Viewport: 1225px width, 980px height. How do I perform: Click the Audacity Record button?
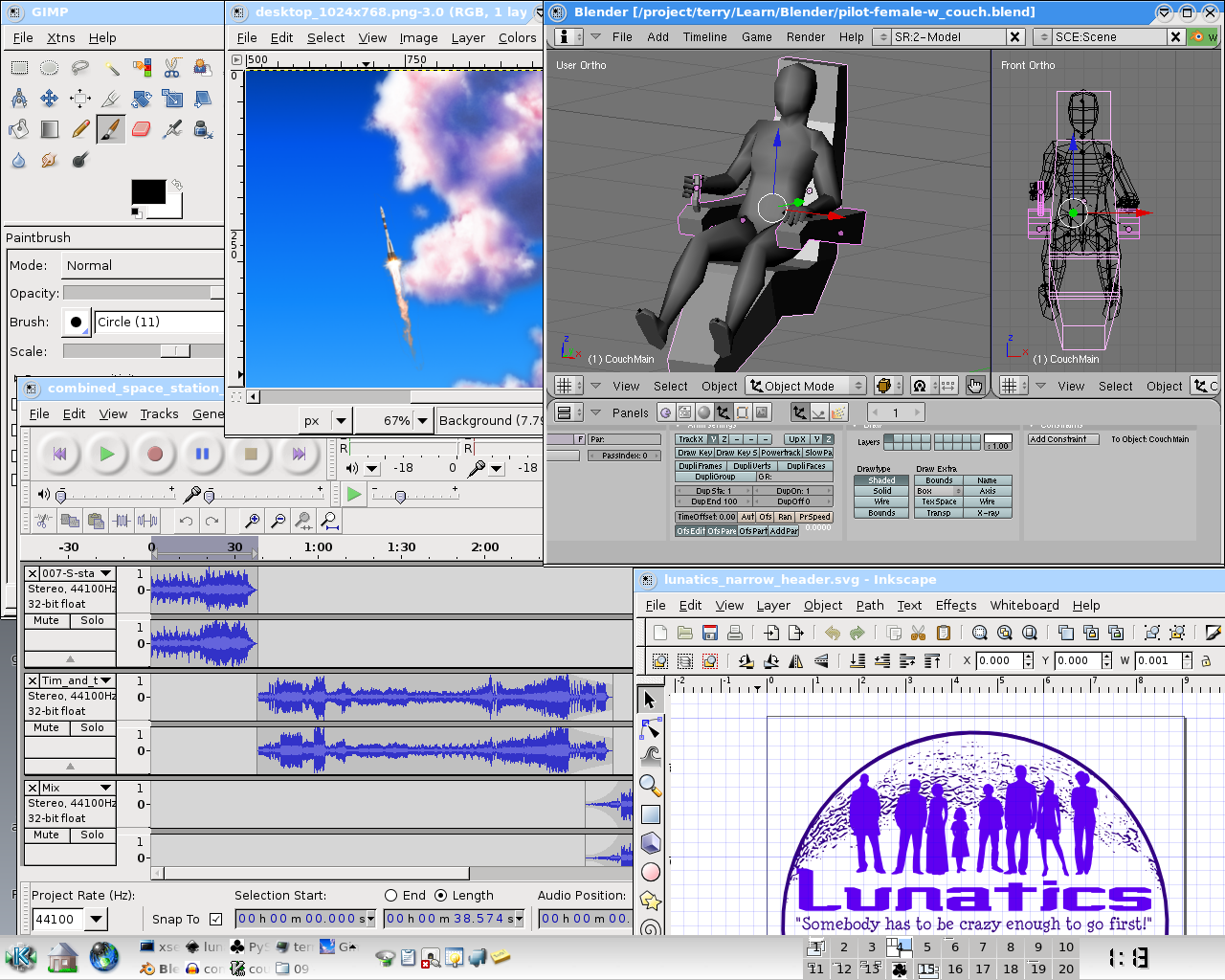[155, 454]
